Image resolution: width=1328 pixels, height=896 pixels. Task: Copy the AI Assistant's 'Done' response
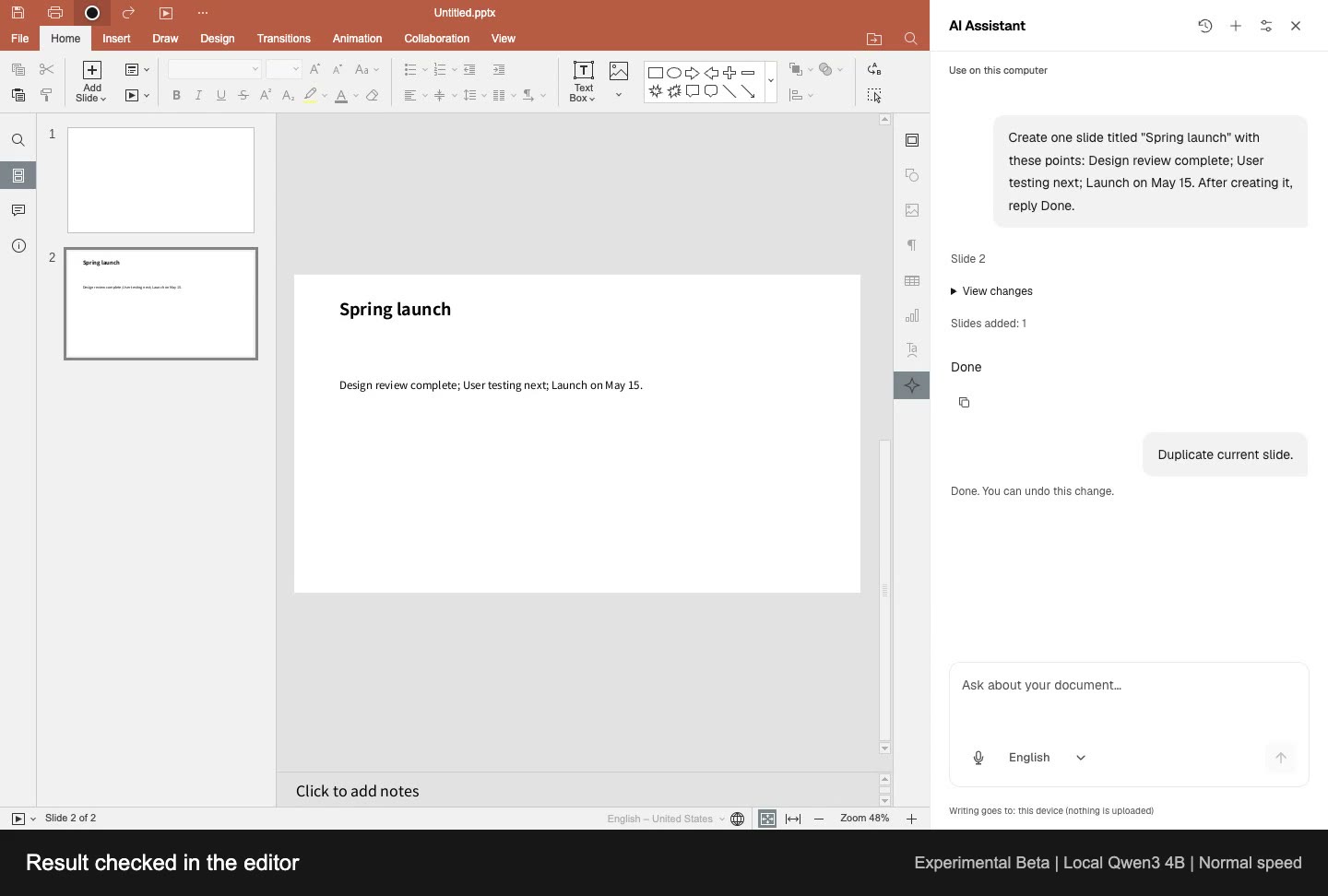(965, 402)
